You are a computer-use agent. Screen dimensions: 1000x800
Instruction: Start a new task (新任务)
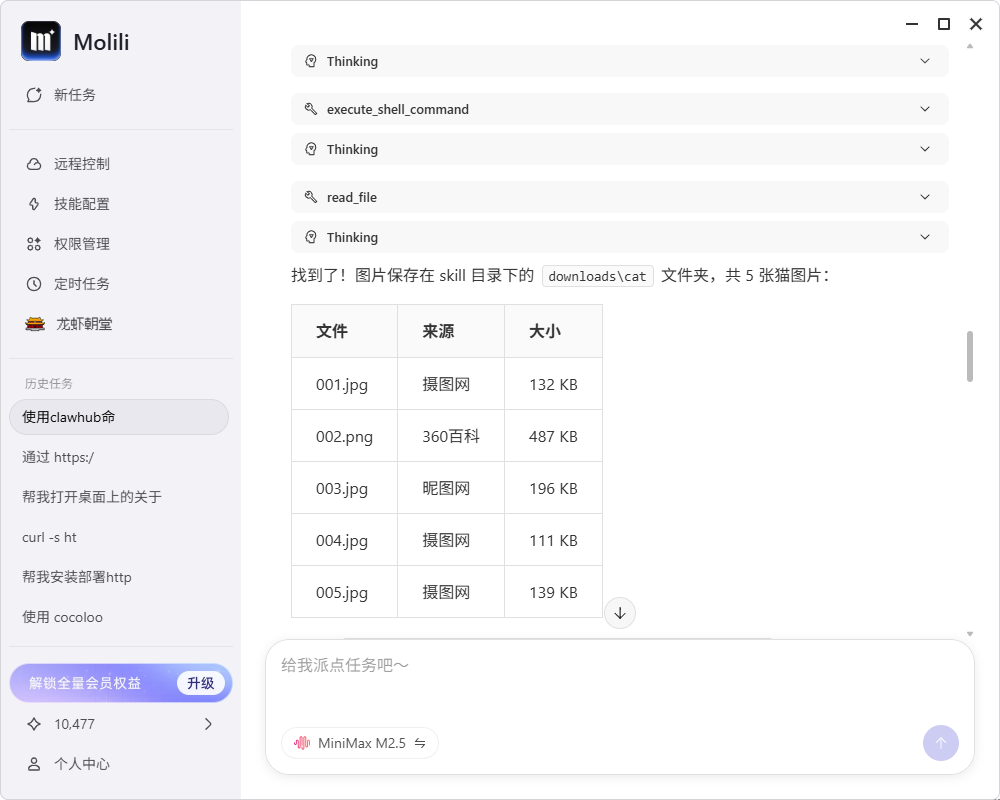(74, 95)
